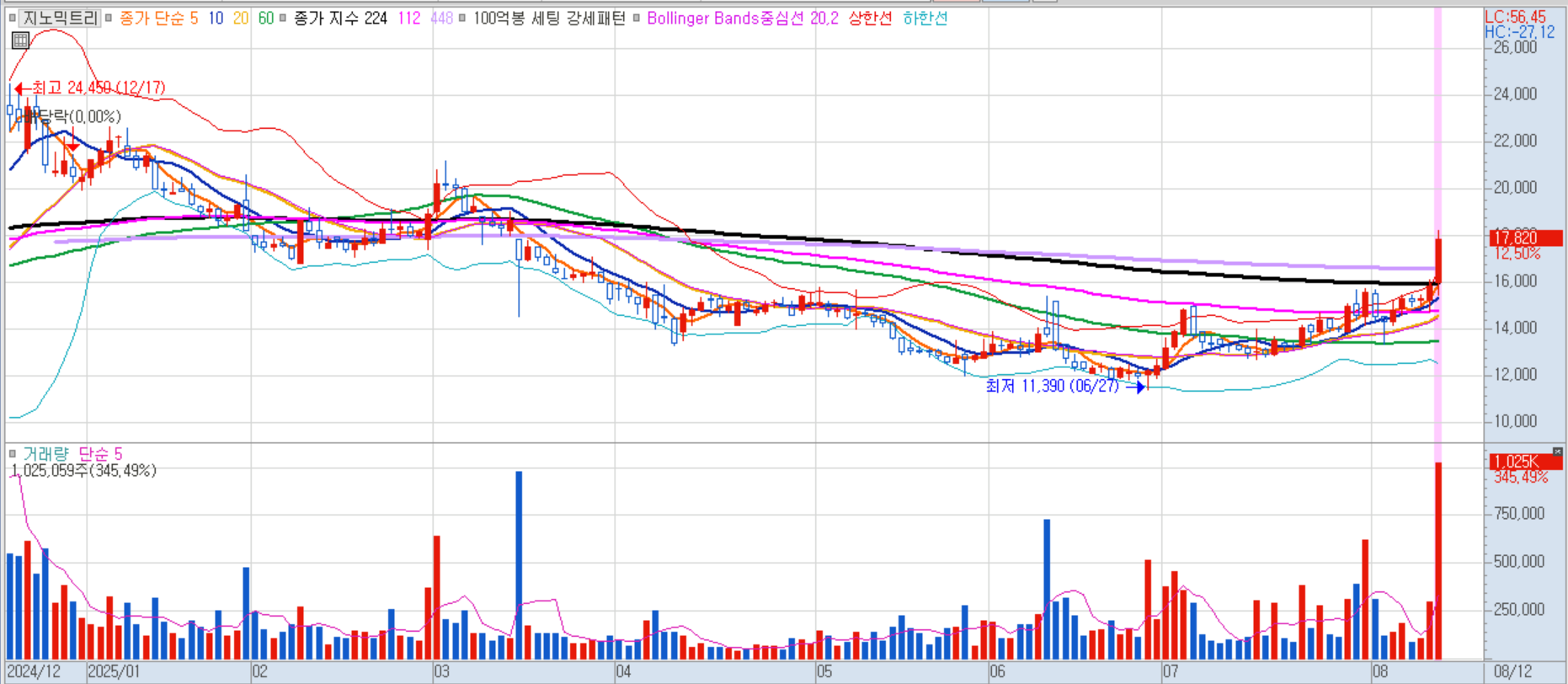This screenshot has width=1568, height=684.
Task: Click the 1,025,059주(345.49%) volume readout
Action: tap(83, 470)
